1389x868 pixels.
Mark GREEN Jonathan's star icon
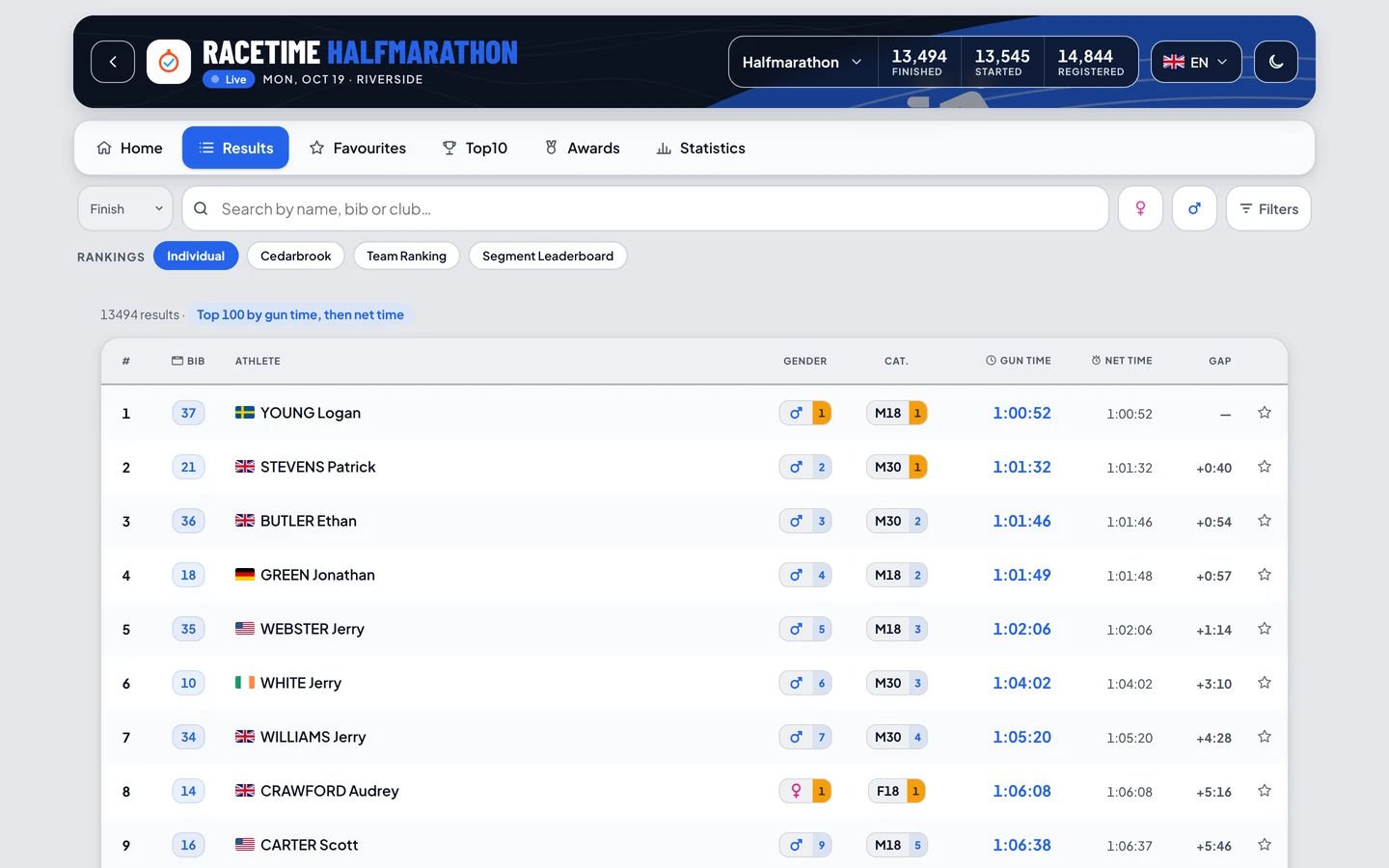pos(1265,575)
